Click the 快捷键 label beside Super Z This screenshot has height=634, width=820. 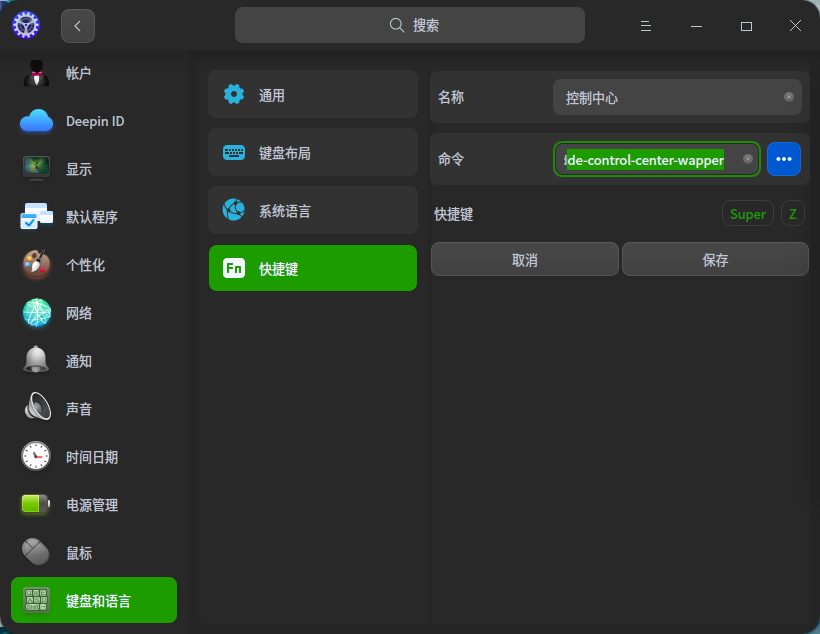click(453, 214)
